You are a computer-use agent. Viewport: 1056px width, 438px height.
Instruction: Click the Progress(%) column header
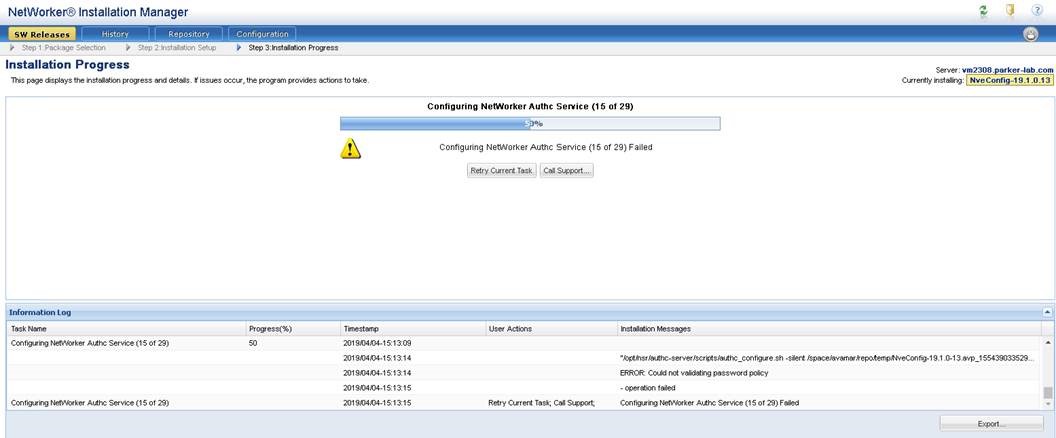pyautogui.click(x=293, y=329)
